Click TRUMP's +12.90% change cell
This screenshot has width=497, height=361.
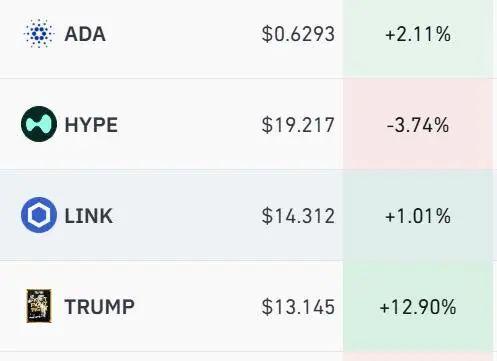418,307
